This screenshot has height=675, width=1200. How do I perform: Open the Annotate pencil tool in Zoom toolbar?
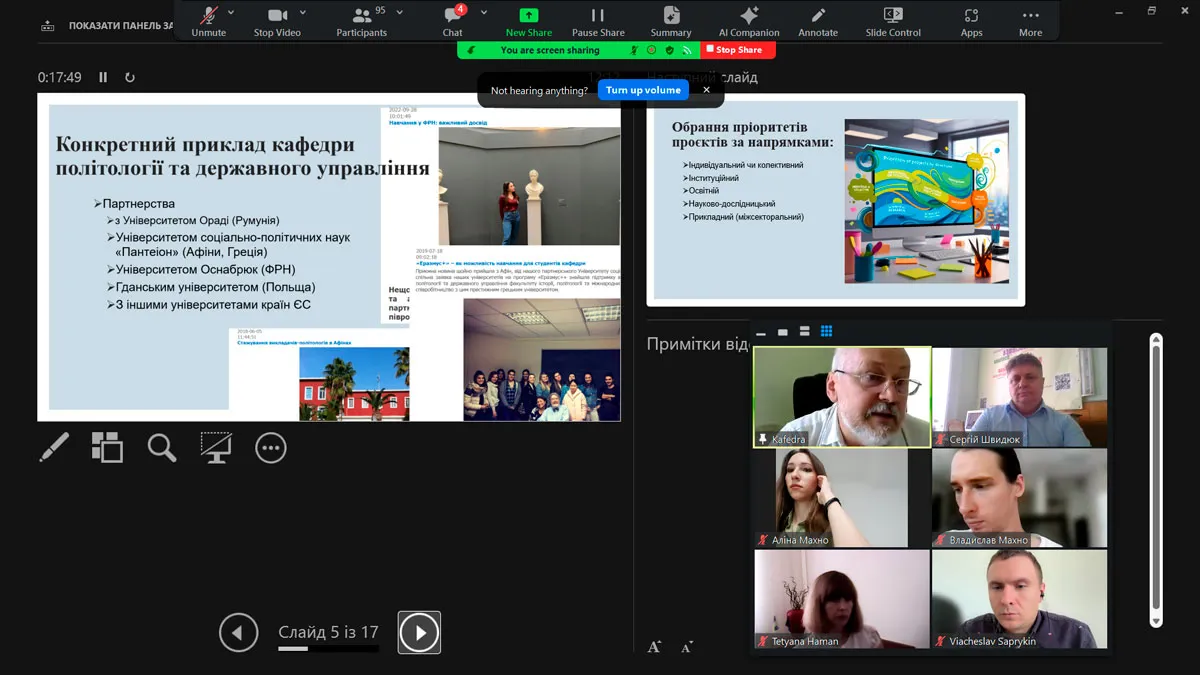[x=818, y=17]
